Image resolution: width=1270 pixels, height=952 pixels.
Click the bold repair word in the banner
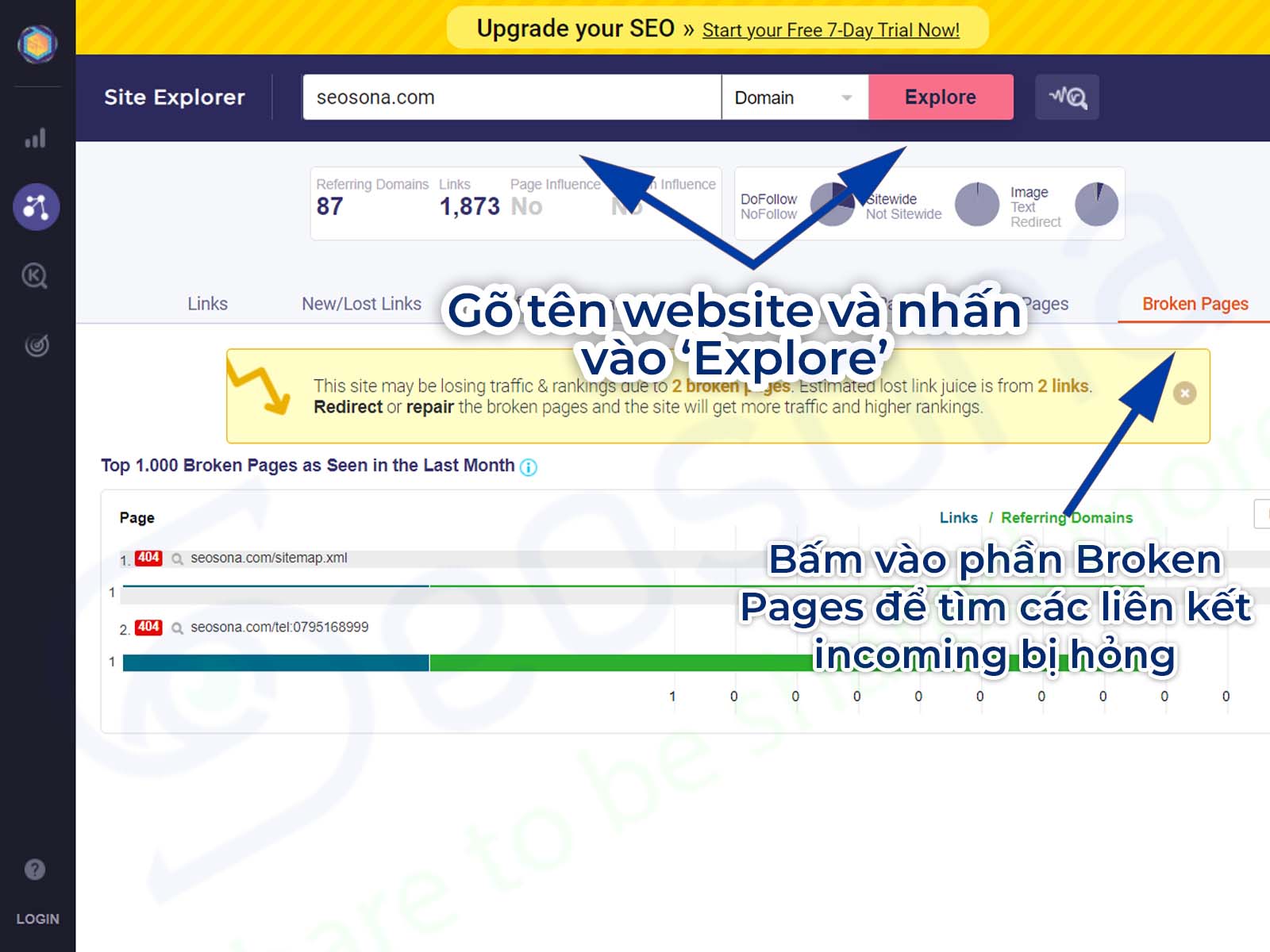(x=429, y=407)
